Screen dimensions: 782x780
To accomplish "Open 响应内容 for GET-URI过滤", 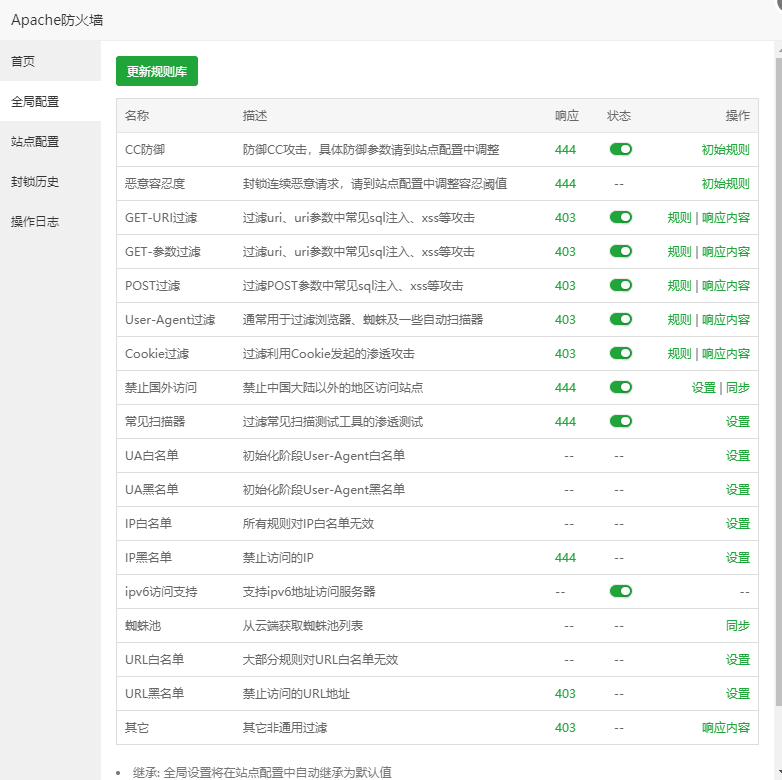I will coord(726,217).
